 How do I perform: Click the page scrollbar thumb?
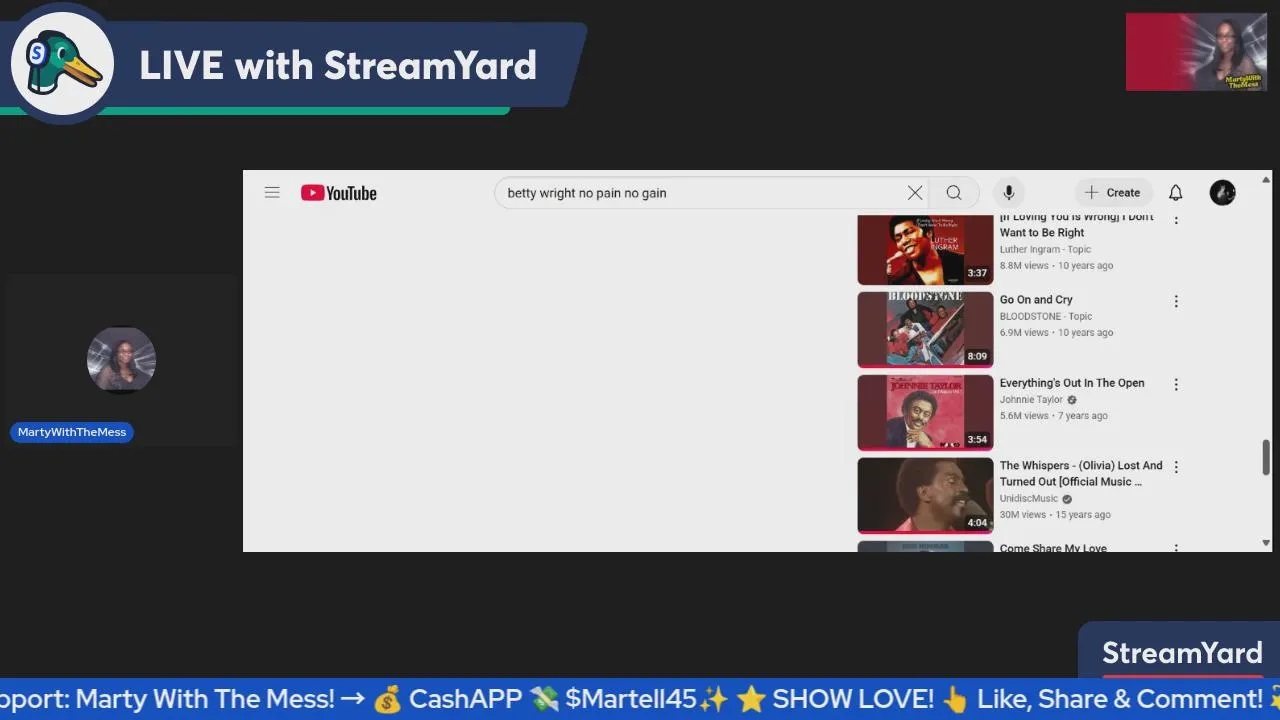click(x=1266, y=457)
